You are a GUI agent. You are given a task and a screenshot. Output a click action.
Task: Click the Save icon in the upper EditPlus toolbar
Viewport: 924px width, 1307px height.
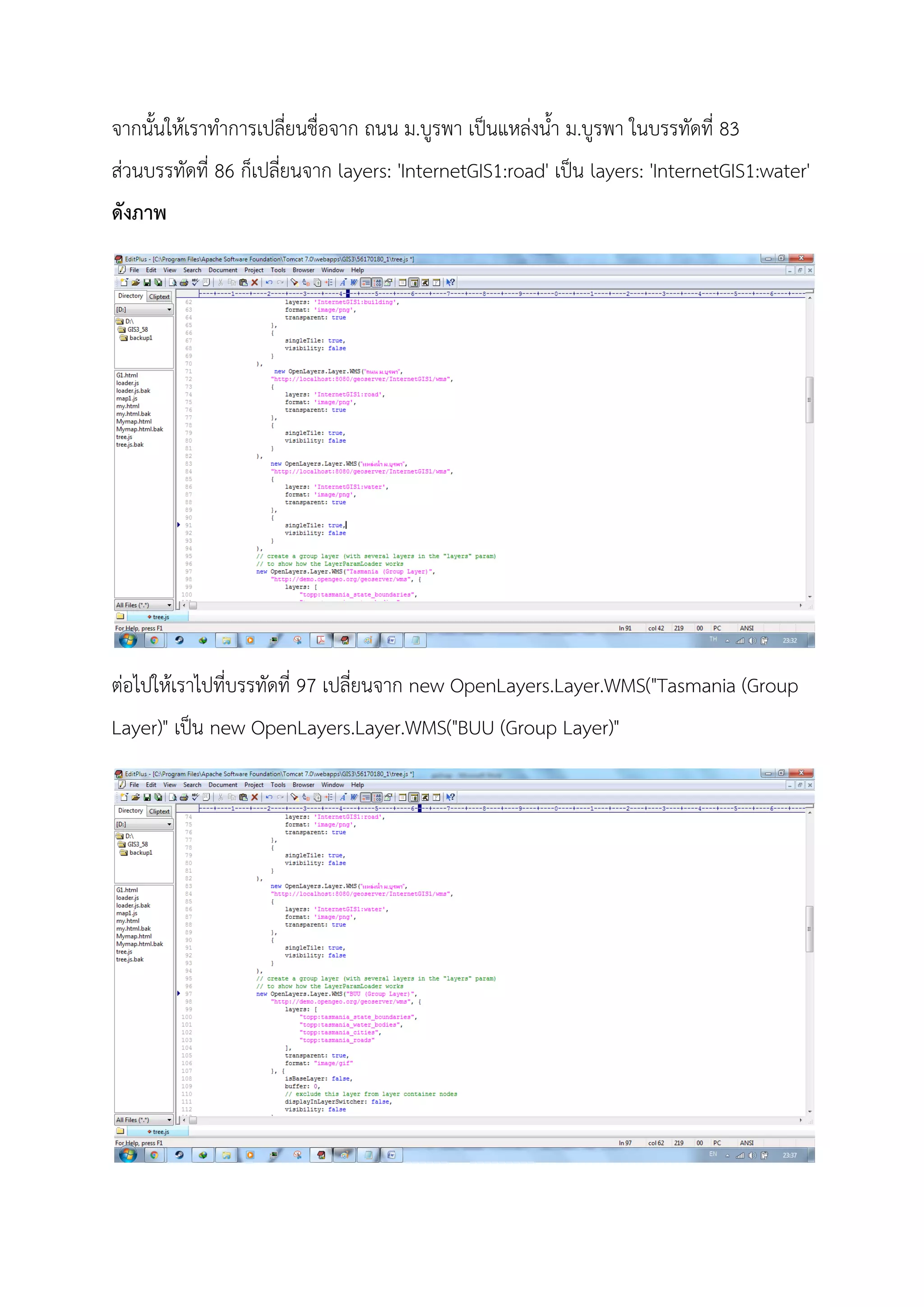(x=147, y=283)
